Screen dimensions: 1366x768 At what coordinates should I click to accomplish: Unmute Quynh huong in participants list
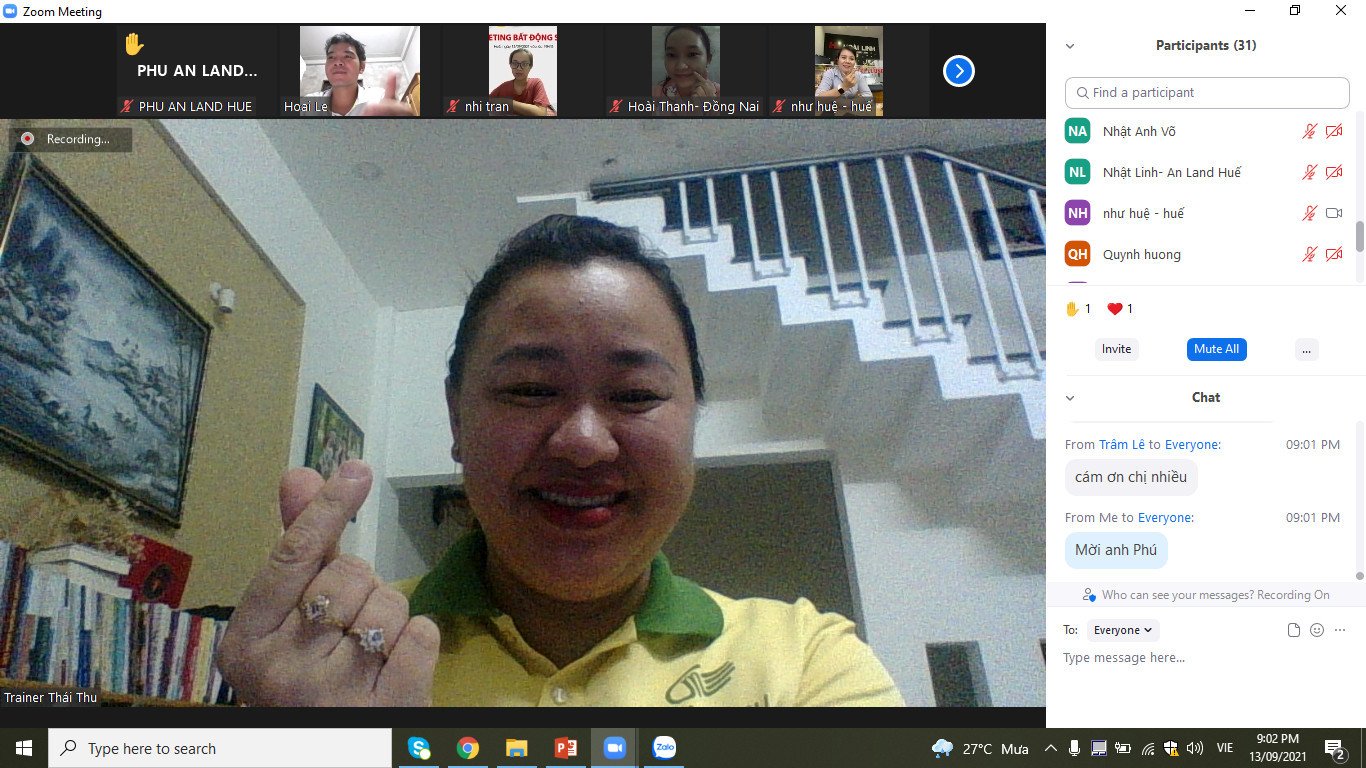(x=1309, y=254)
